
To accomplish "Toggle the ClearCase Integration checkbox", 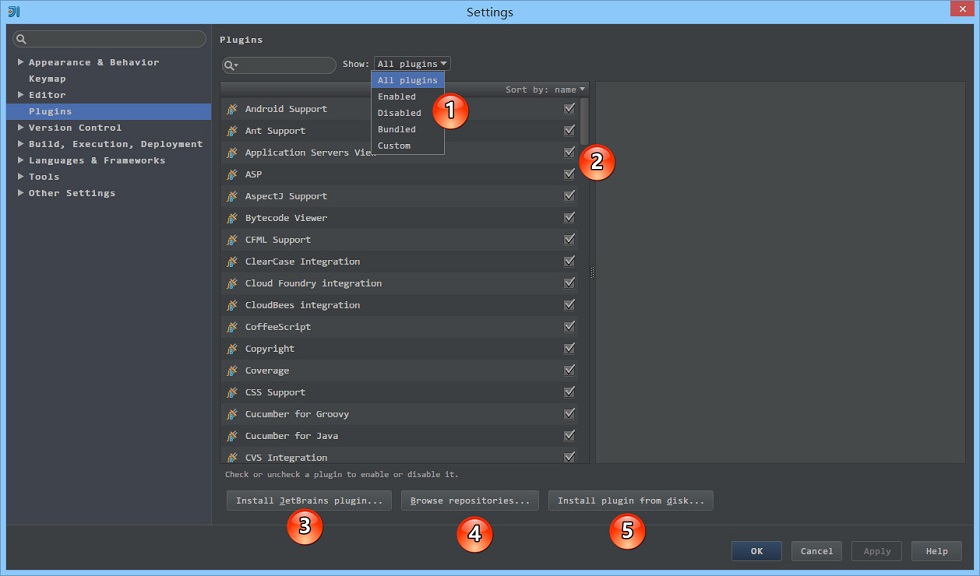I will [569, 261].
